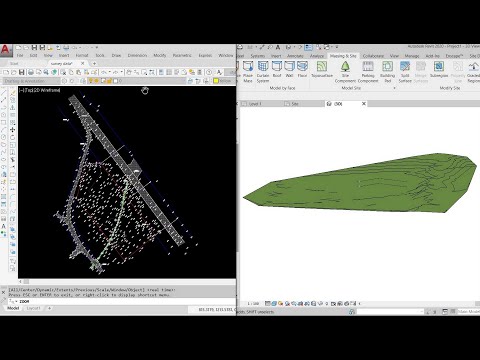Open the File menu in AutoCAD
The image size is (480, 360).
tap(20, 55)
